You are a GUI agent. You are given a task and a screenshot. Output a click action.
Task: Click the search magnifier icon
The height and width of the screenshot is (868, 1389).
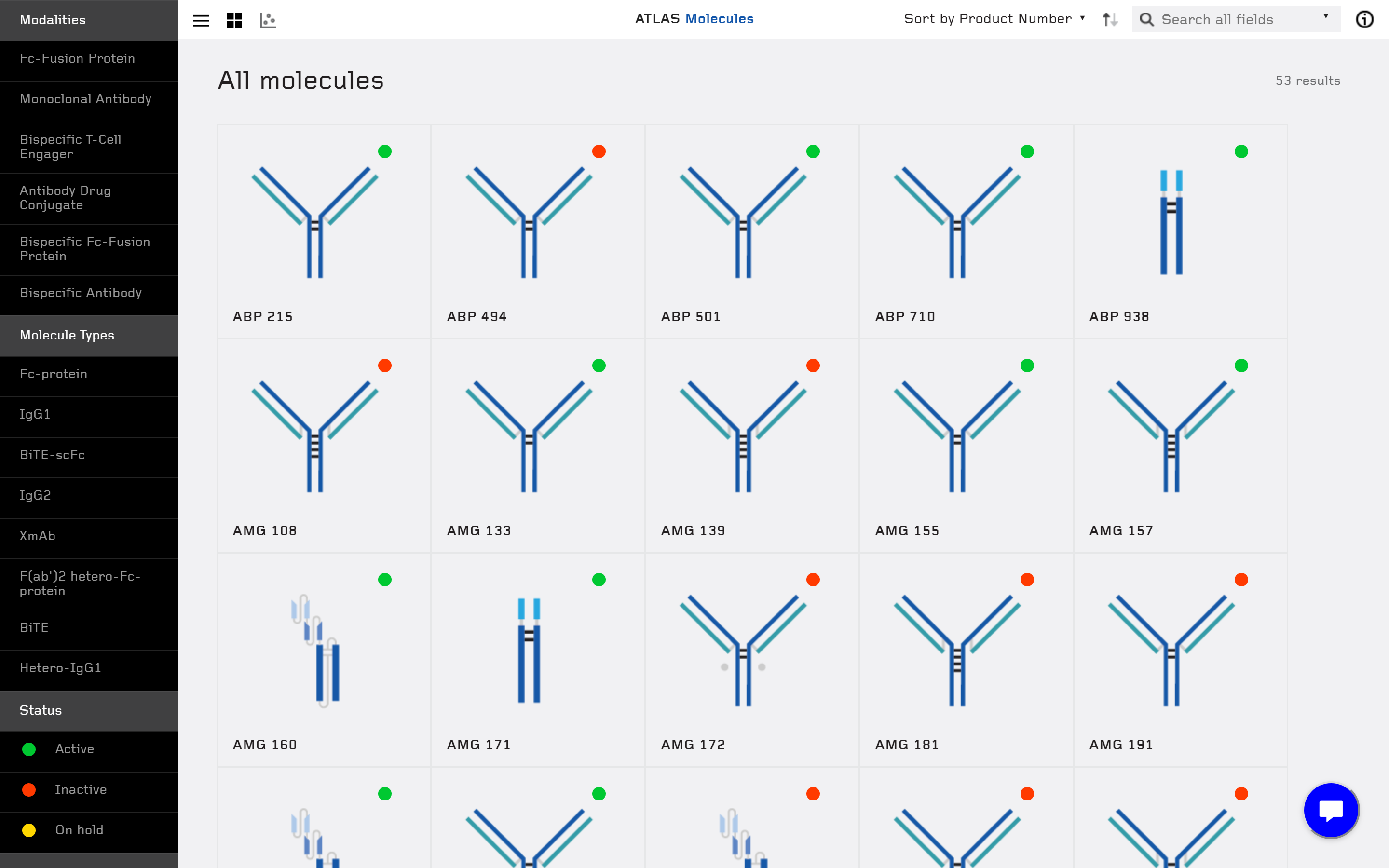pos(1147,19)
